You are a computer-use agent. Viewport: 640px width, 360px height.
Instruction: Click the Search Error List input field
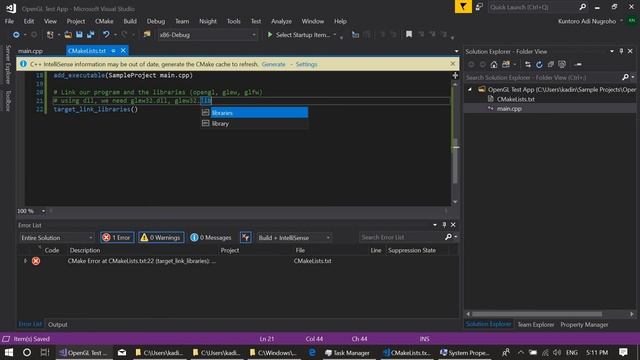pos(401,237)
